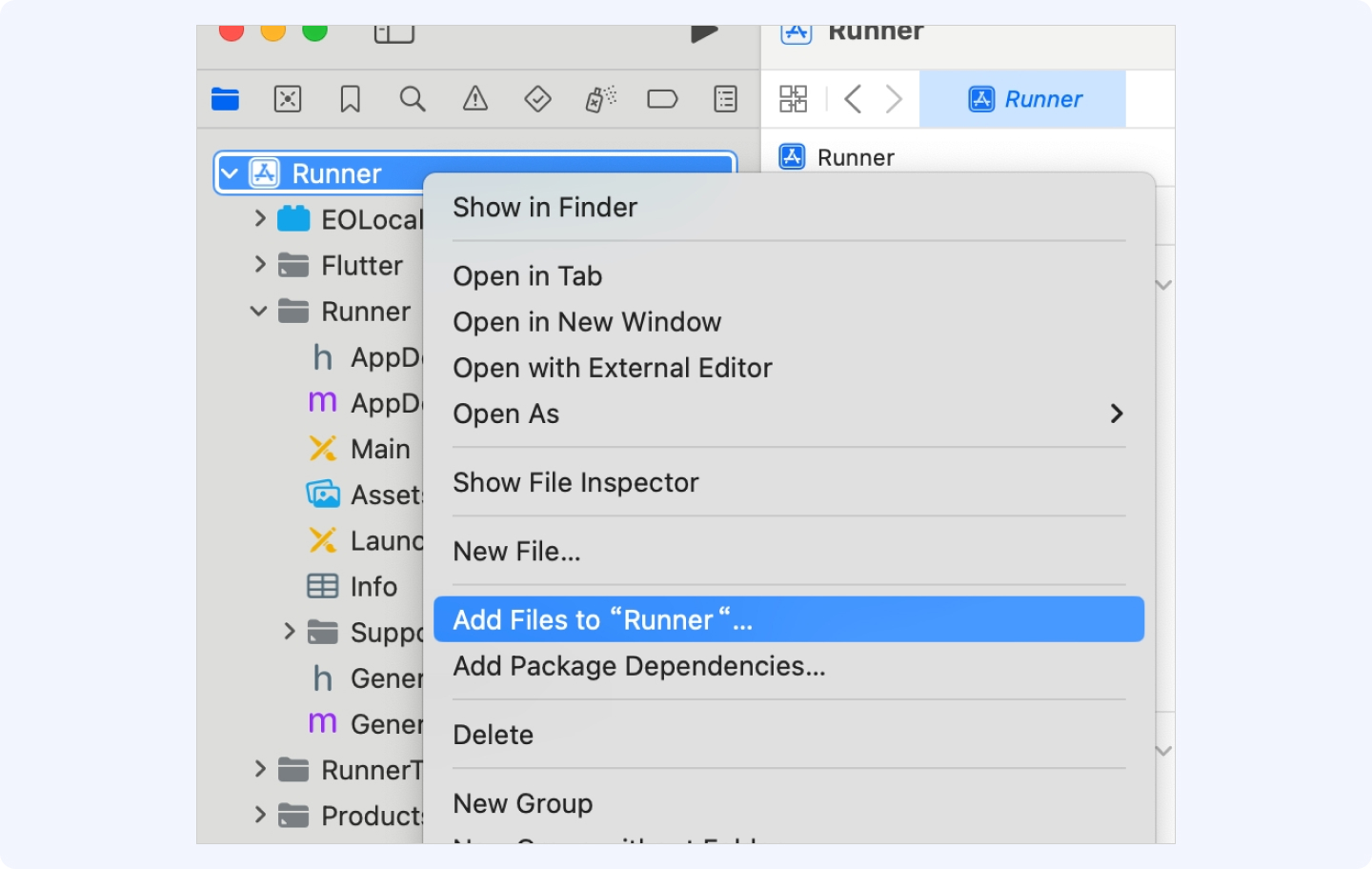Screen dimensions: 1372x869
Task: Choose Open in Tab
Action: (789, 276)
